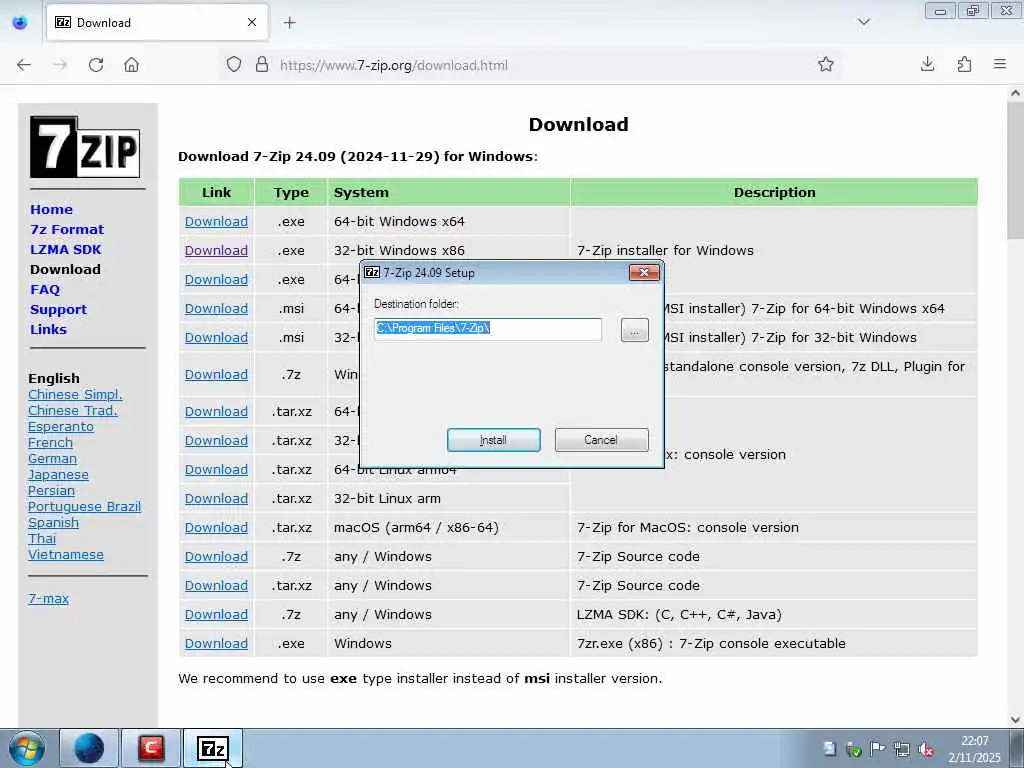The height and width of the screenshot is (768, 1024).
Task: Close the Download tab
Action: click(x=251, y=23)
